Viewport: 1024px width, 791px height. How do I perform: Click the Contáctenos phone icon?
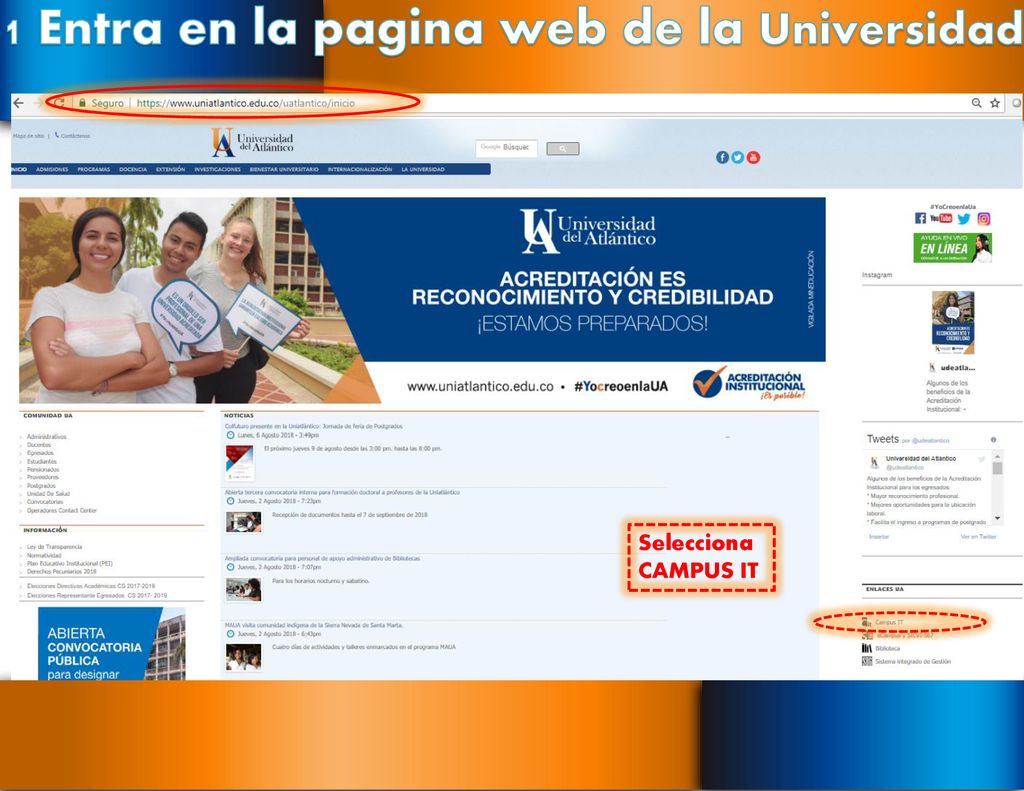click(57, 135)
